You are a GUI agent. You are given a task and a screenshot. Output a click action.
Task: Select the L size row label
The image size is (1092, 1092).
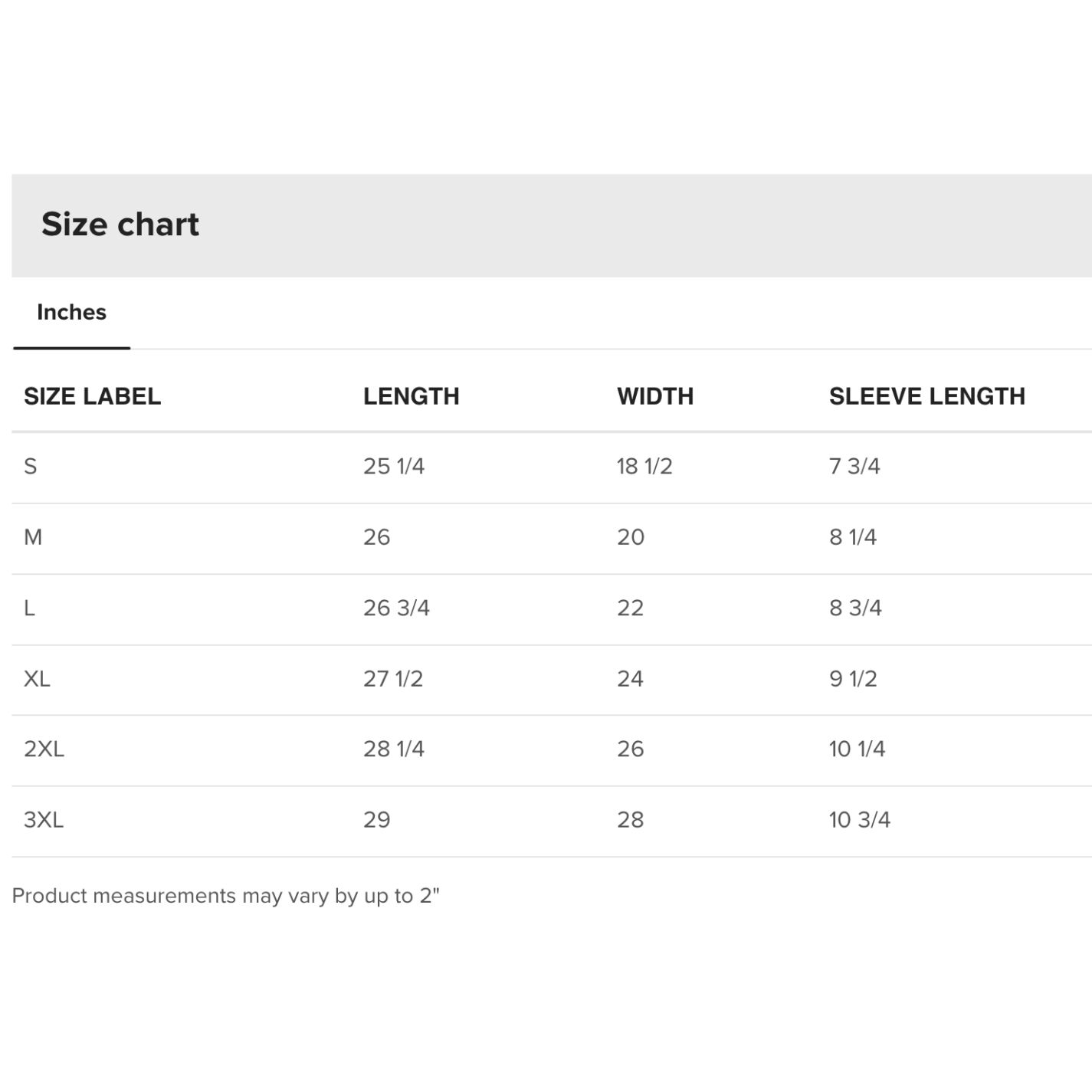[x=29, y=608]
